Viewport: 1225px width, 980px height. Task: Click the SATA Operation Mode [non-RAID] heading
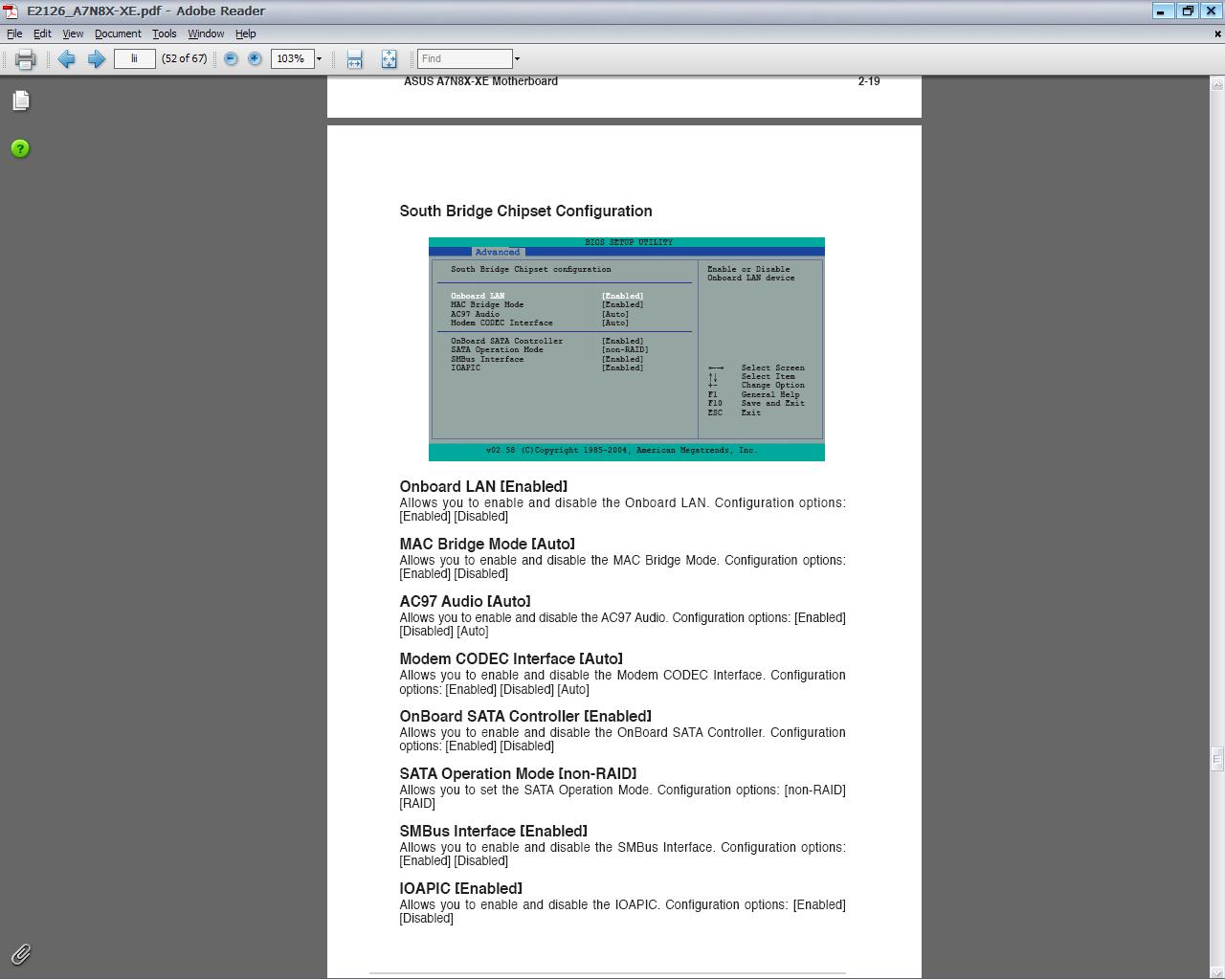[x=518, y=773]
